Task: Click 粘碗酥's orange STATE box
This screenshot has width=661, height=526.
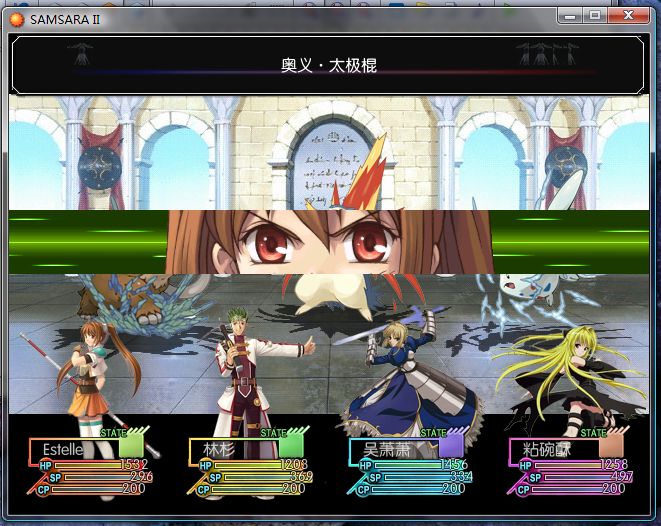Action: (x=612, y=447)
